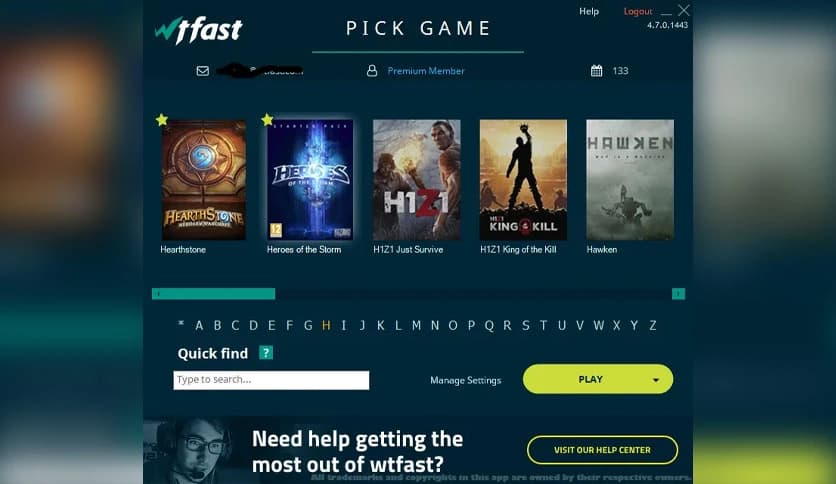
Task: Expand the PLAY button dropdown arrow
Action: point(656,380)
